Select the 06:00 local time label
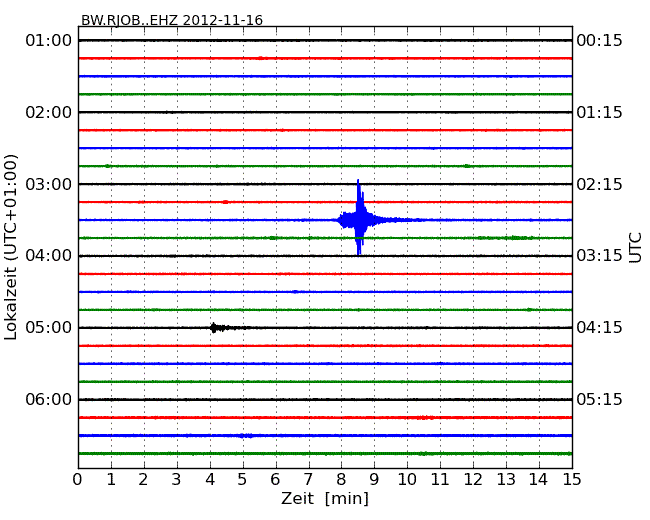 [49, 399]
